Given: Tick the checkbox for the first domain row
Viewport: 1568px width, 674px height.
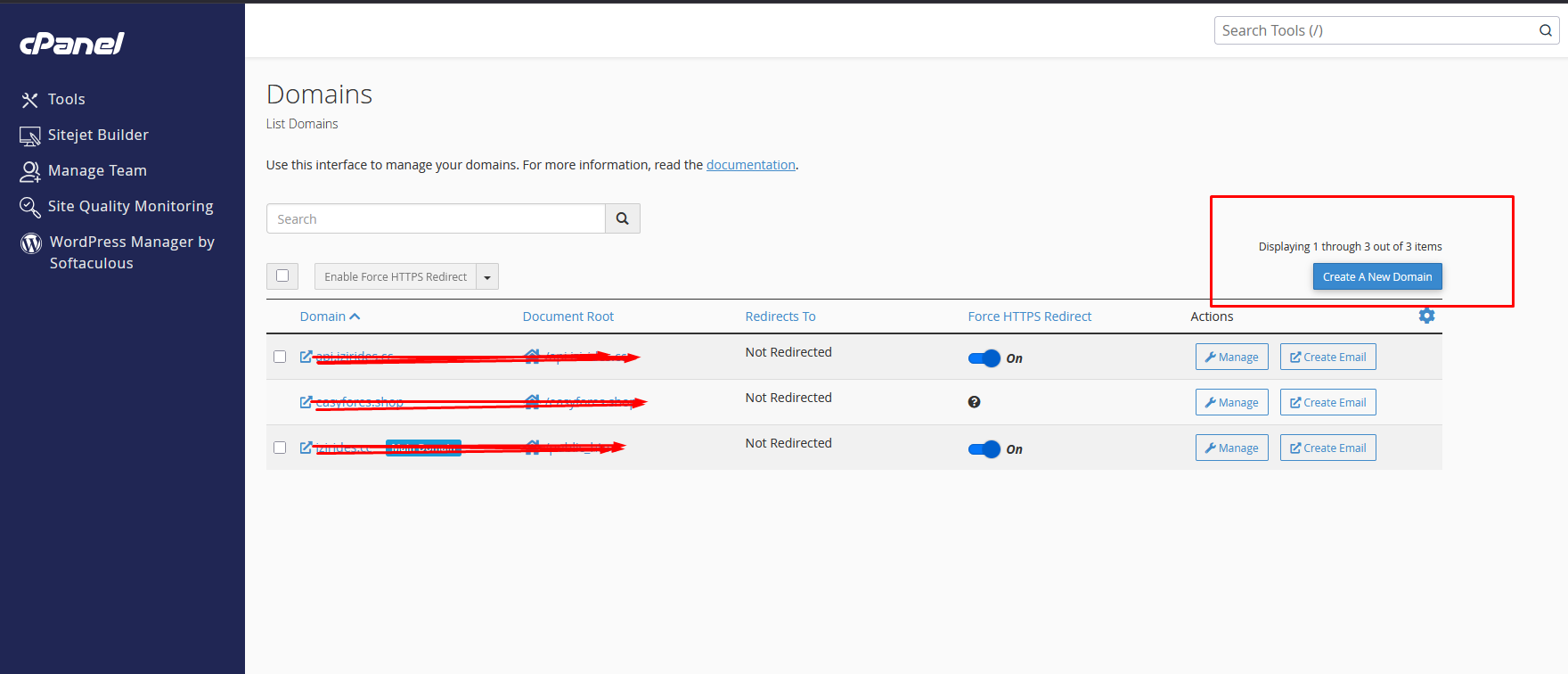Looking at the screenshot, I should (x=280, y=357).
